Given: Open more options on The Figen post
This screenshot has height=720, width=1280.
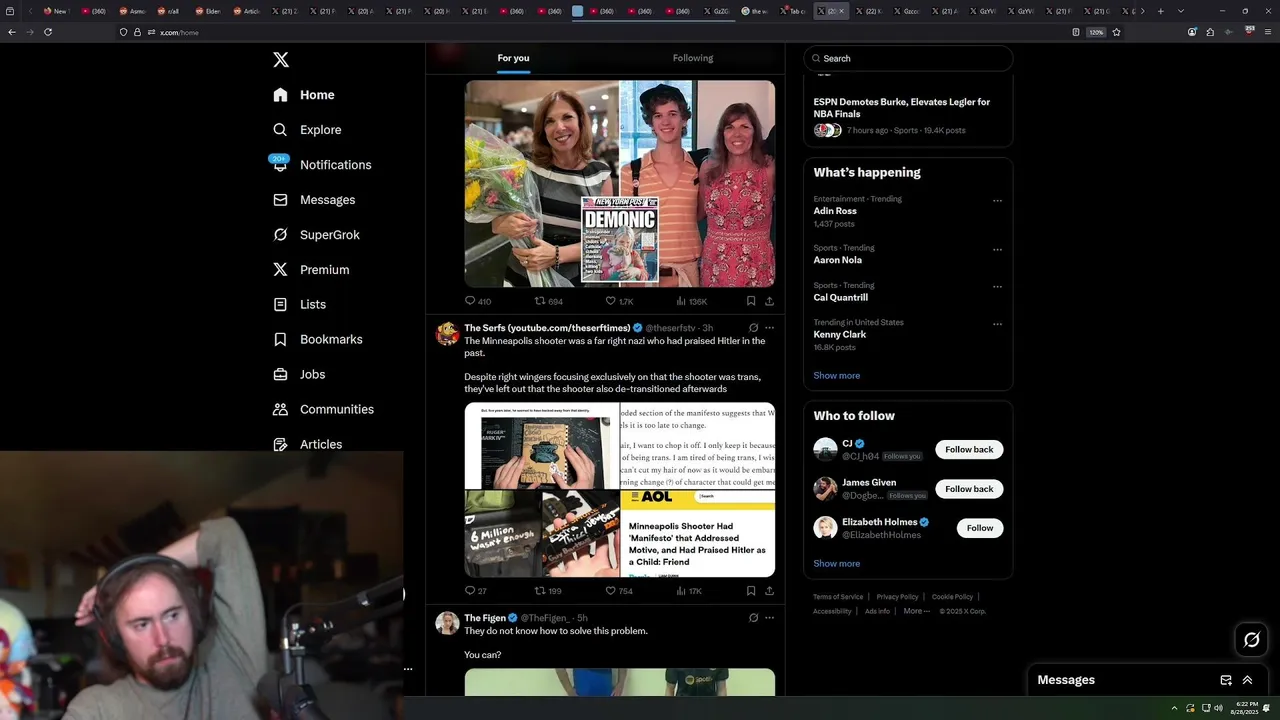Looking at the screenshot, I should (769, 618).
